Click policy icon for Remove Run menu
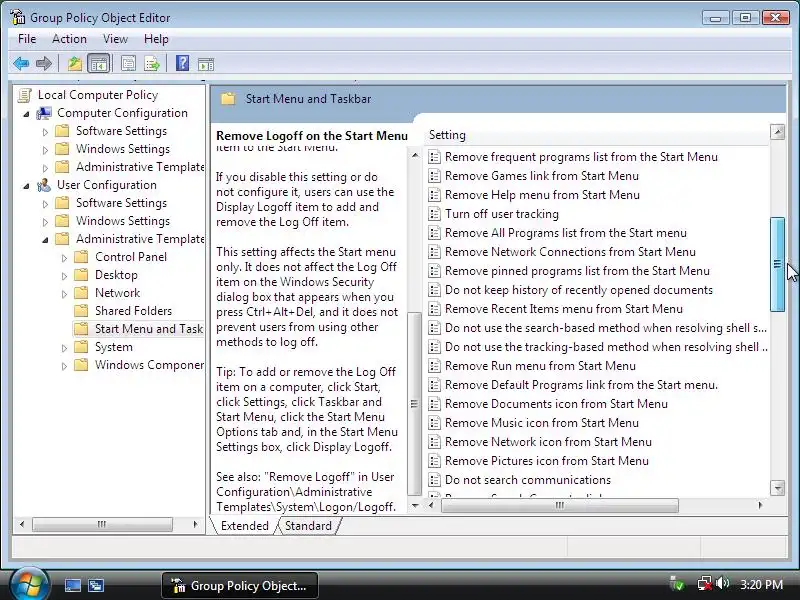The height and width of the screenshot is (600, 800). 434,366
